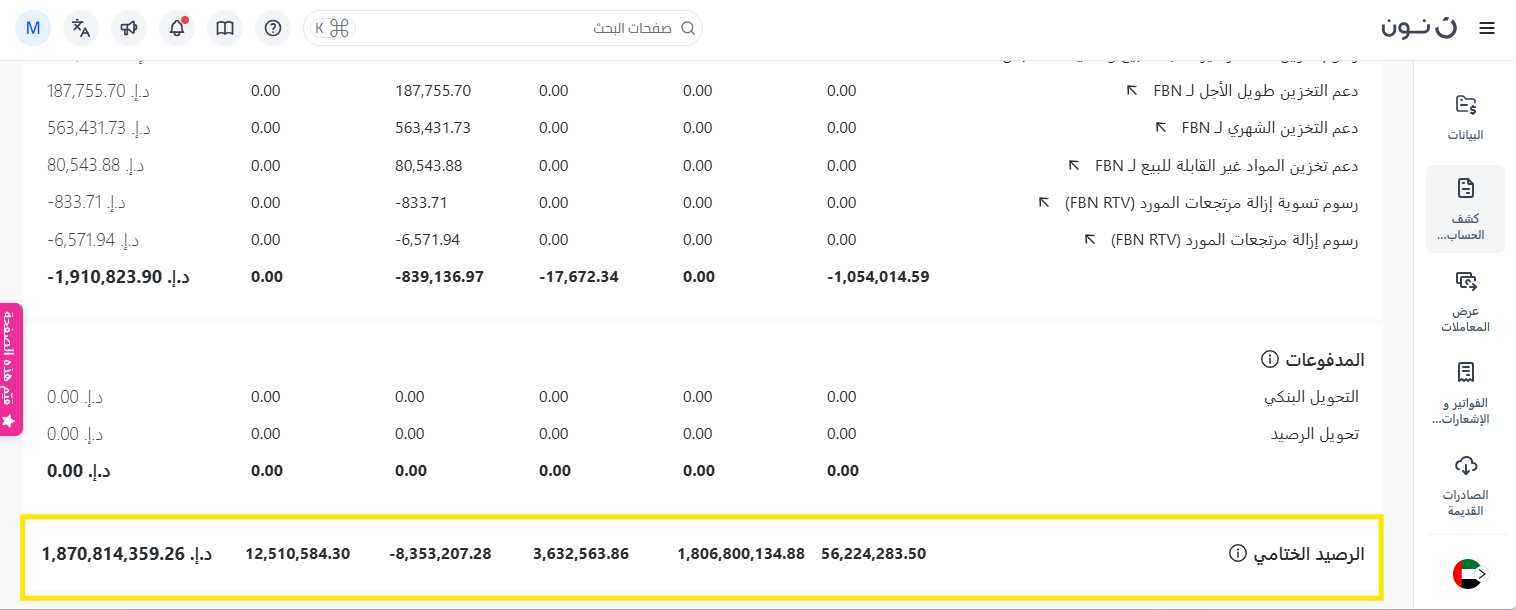Click the pink قيّم هذه الصفحة feedback tab
Viewport: 1516px width, 610px height.
pyautogui.click(x=10, y=369)
